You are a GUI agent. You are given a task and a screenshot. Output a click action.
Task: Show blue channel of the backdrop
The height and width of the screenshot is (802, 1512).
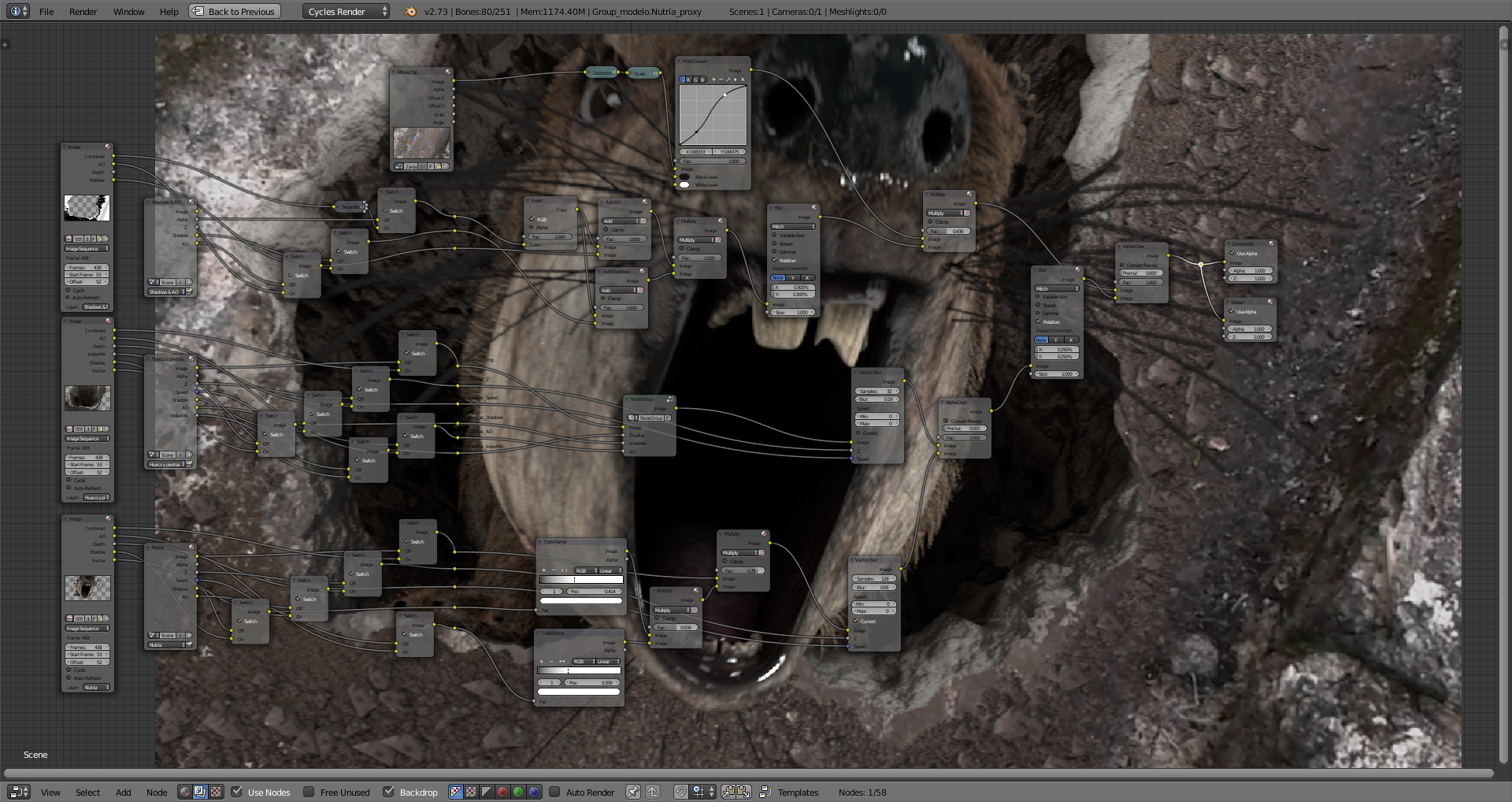tap(534, 792)
